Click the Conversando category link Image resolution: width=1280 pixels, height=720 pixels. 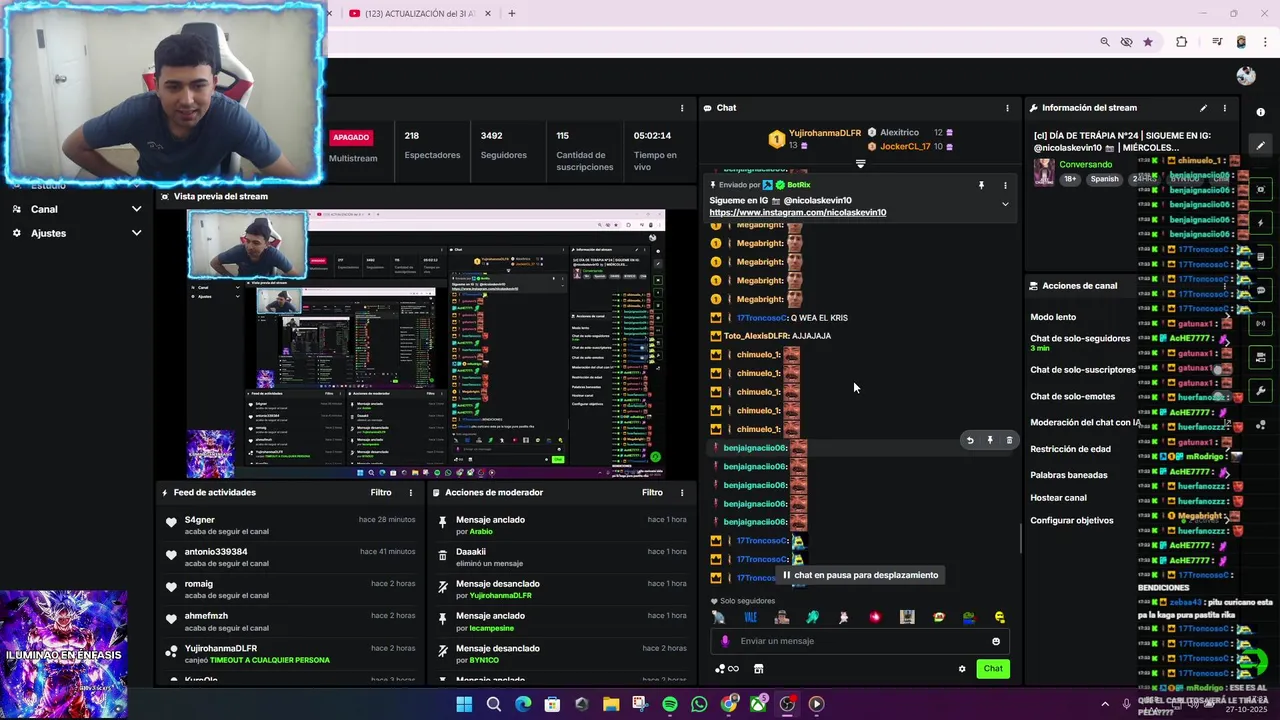click(1085, 165)
